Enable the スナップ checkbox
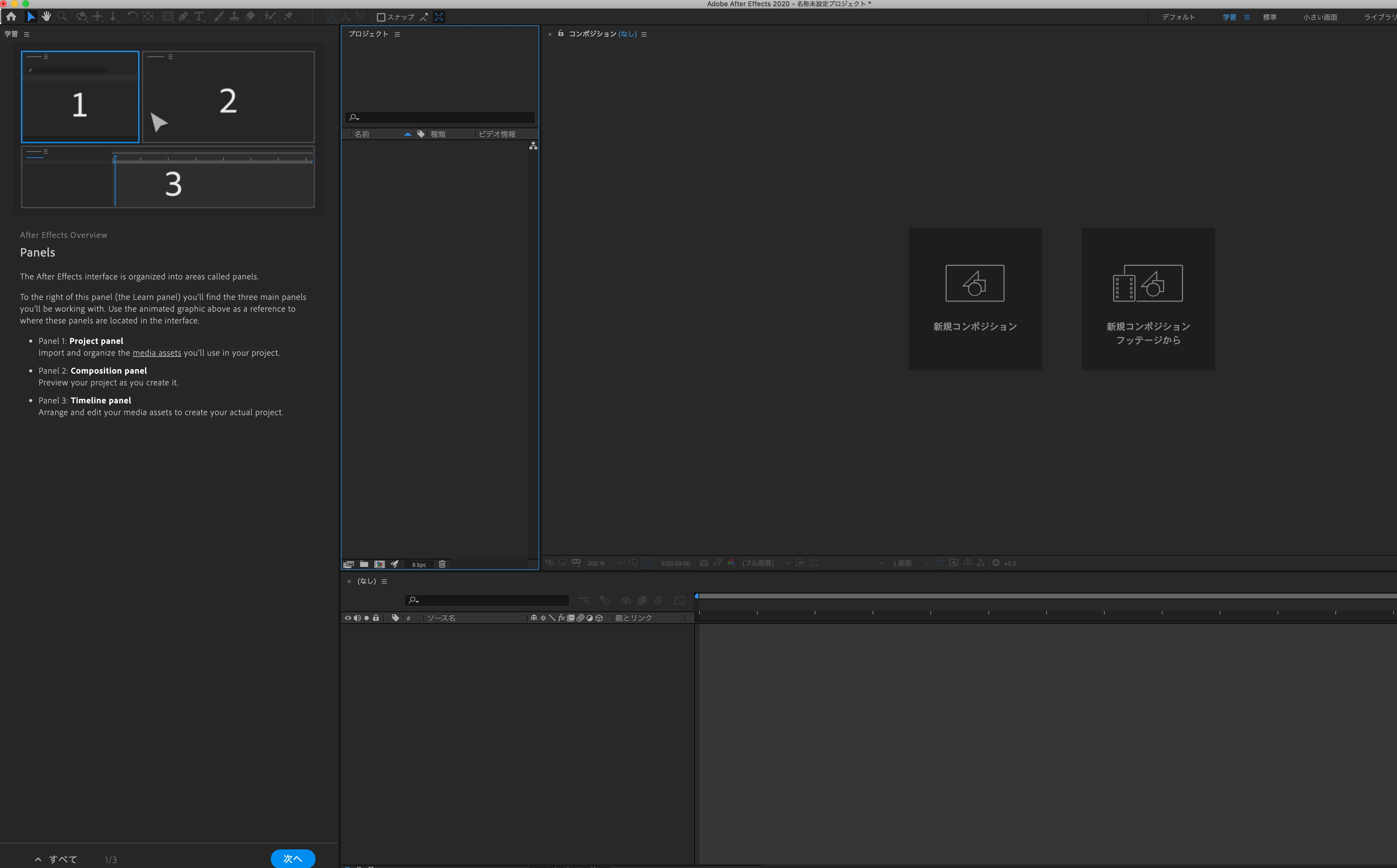 click(381, 17)
